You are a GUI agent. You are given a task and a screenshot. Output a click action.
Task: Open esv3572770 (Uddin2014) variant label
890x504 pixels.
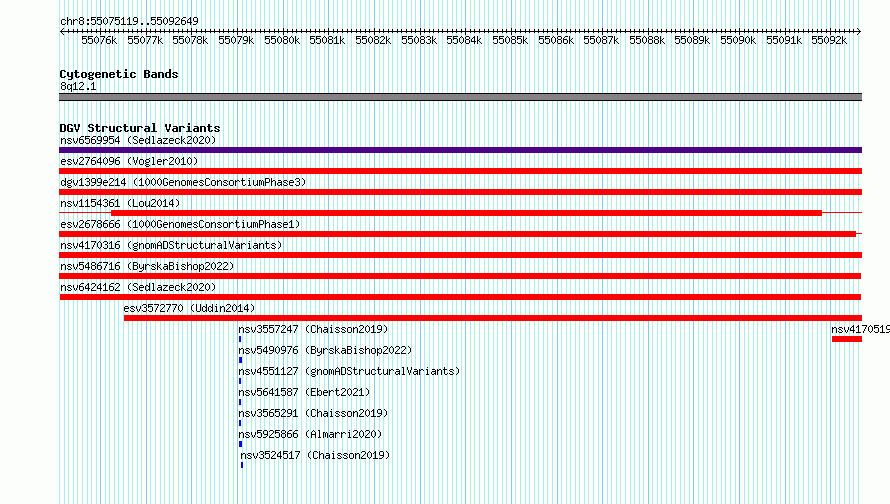pyautogui.click(x=189, y=308)
